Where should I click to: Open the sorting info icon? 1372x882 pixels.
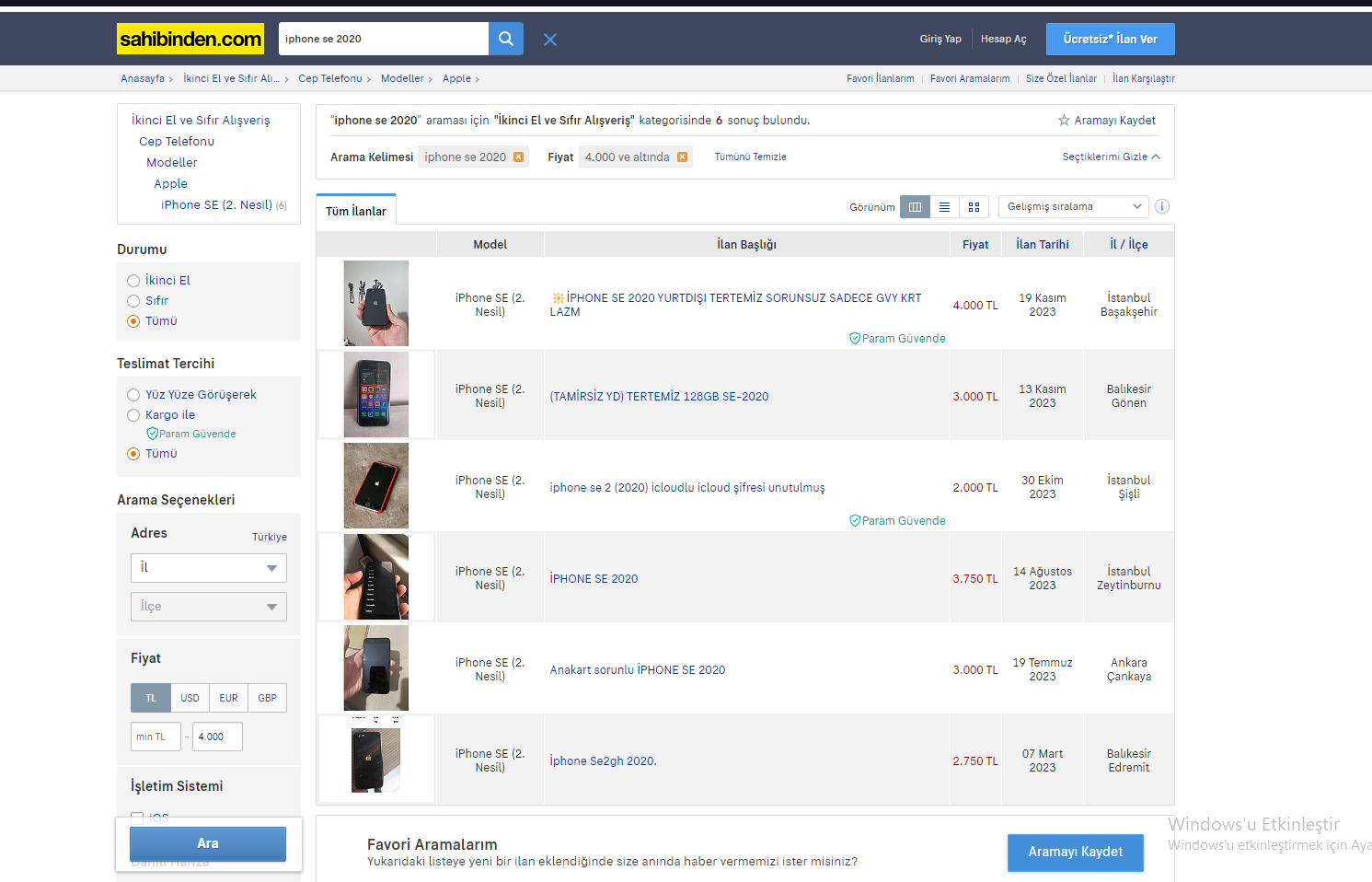1162,206
